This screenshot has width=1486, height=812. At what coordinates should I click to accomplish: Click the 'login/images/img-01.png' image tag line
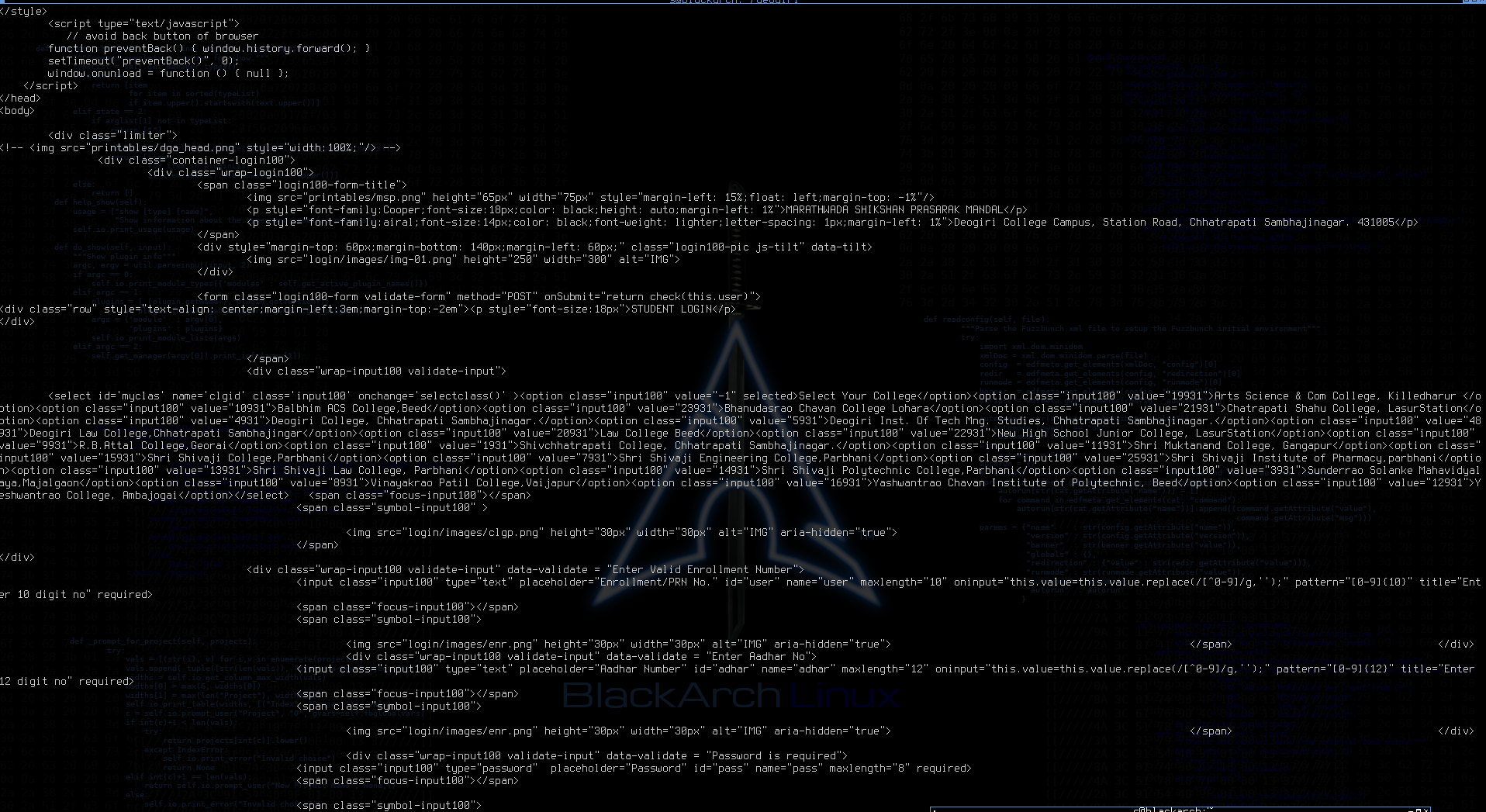click(x=463, y=259)
